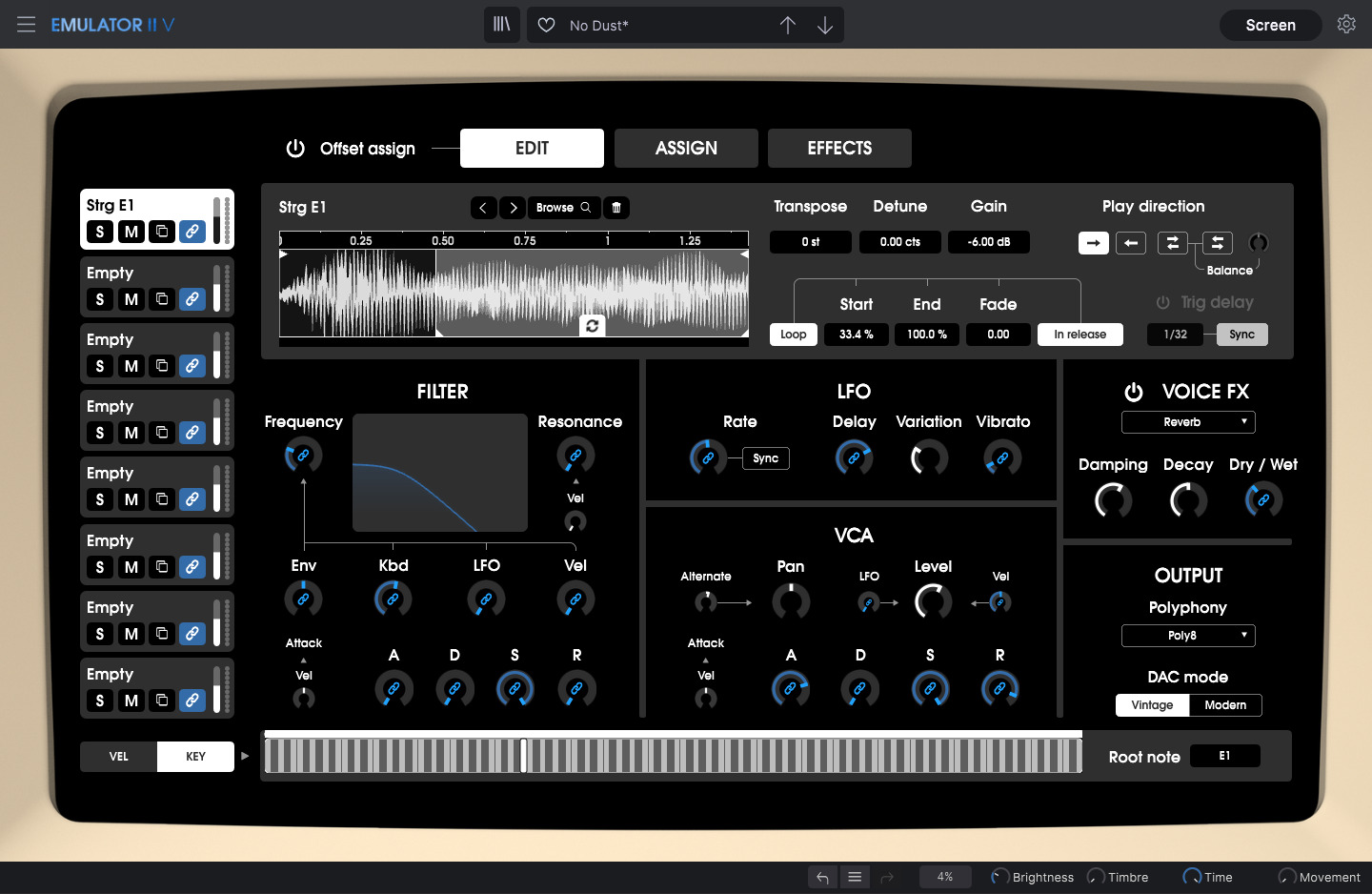Select Vintage DAC mode
The width and height of the screenshot is (1372, 894).
(x=1153, y=705)
